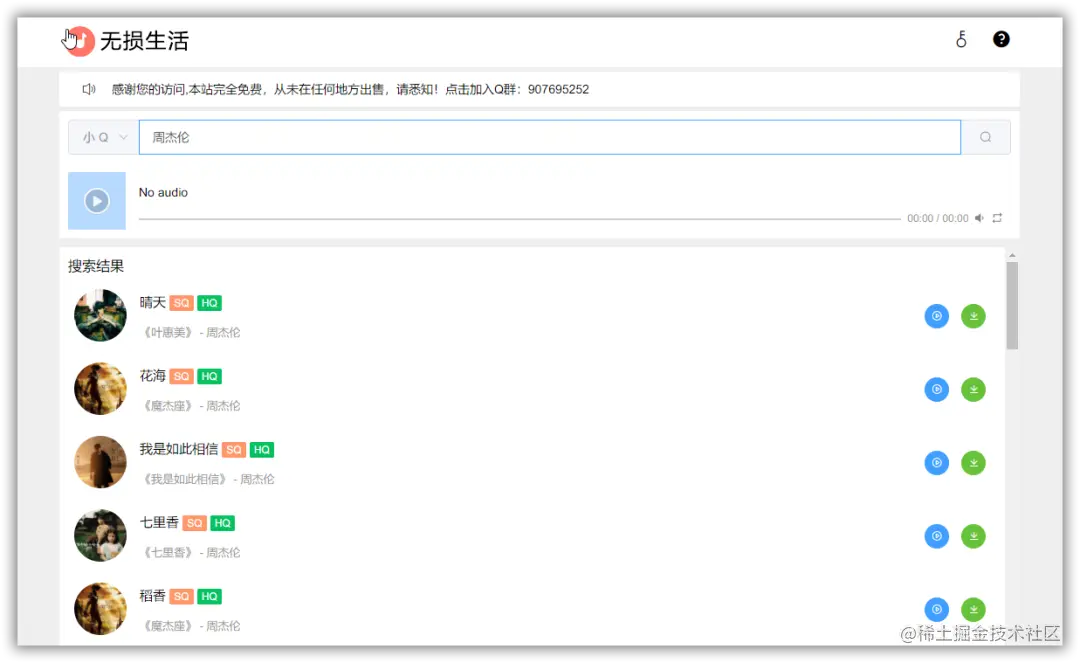Click the 我是如此相信 album cover thumbnail
This screenshot has height=663, width=1080.
(101, 462)
